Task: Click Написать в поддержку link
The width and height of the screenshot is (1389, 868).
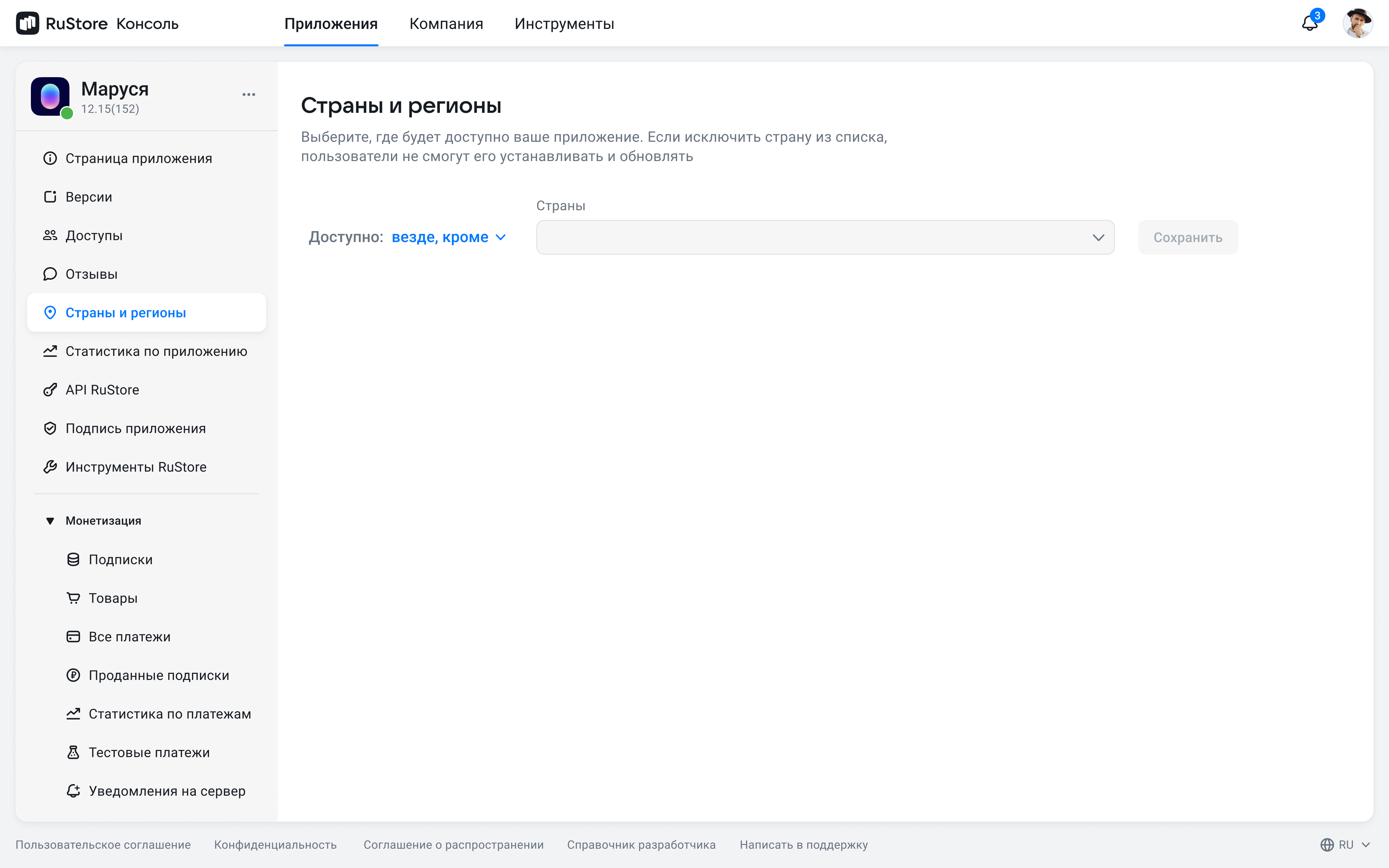Action: 803,845
